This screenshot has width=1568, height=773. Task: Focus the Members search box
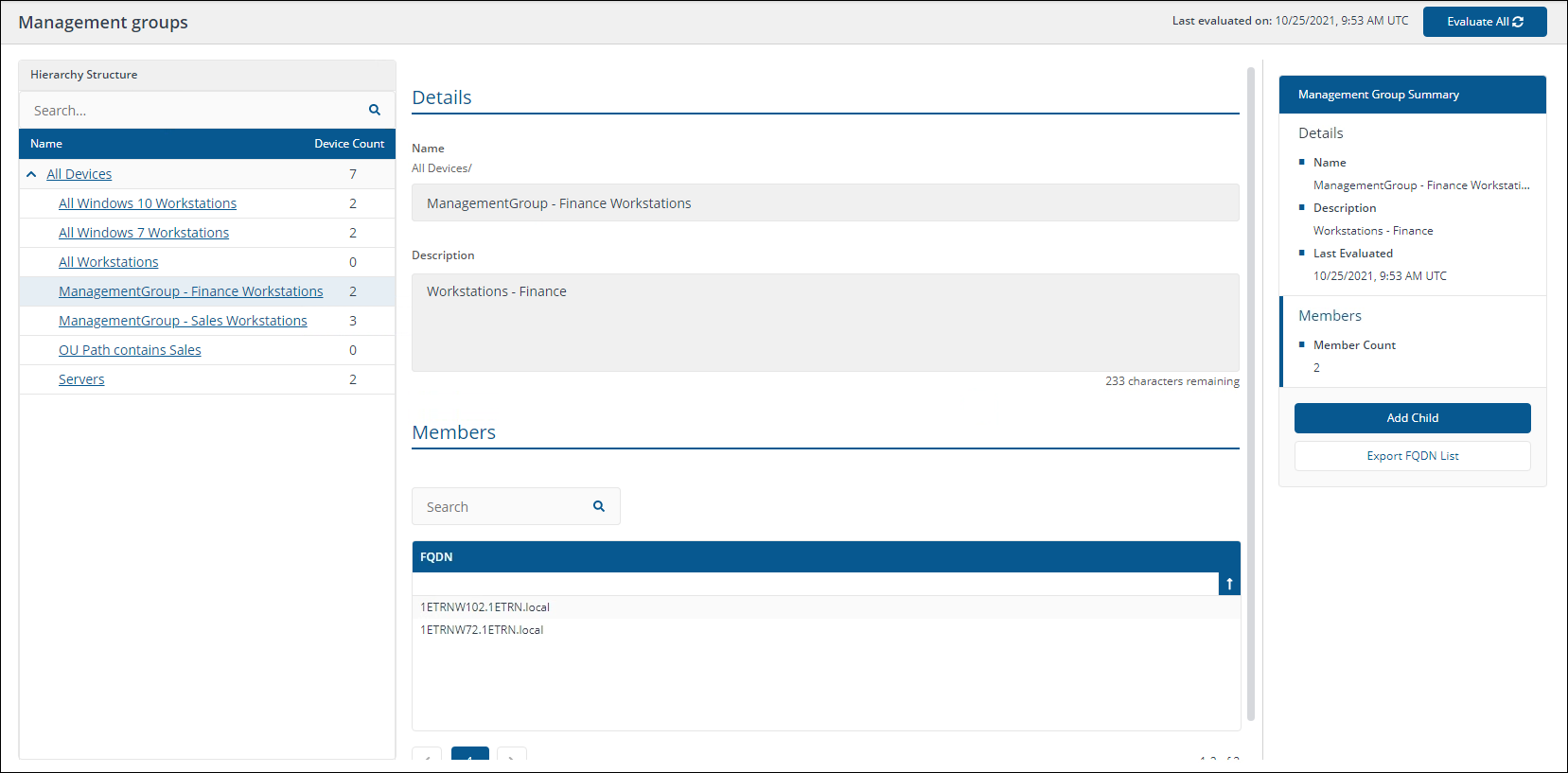pyautogui.click(x=502, y=507)
